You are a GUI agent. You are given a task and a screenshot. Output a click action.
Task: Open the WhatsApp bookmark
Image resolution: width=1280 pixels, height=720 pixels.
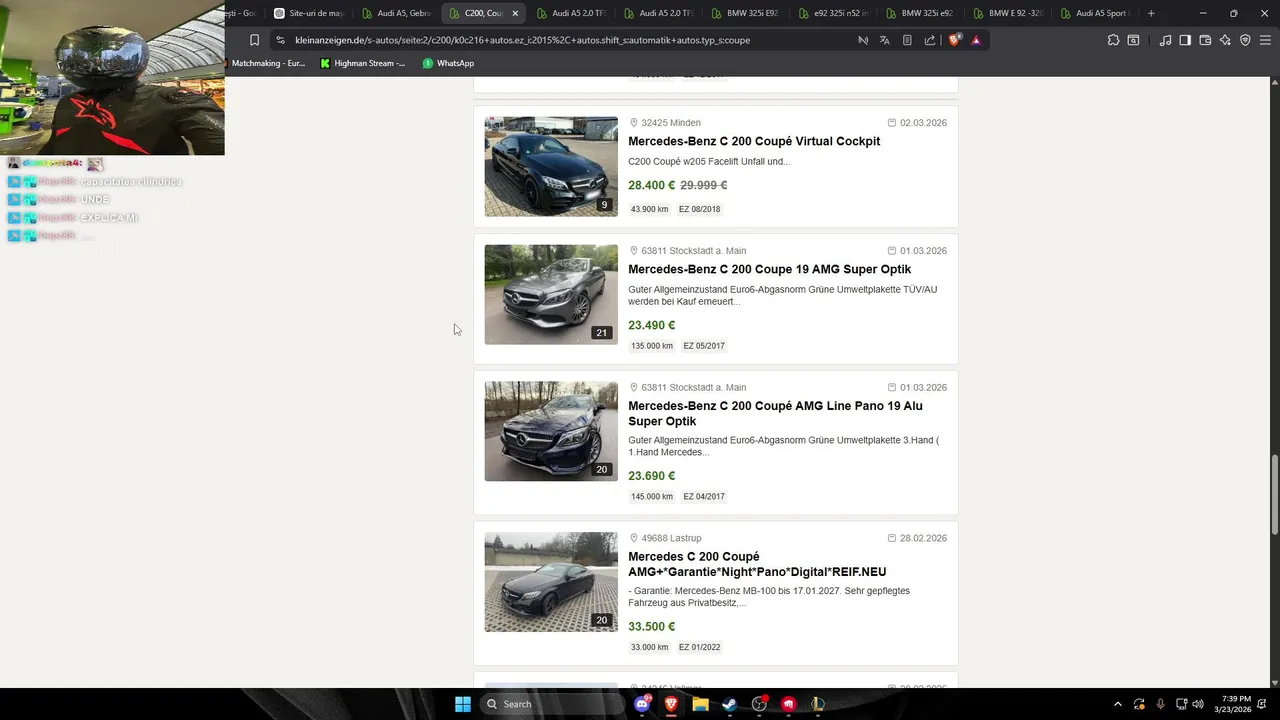tap(448, 63)
